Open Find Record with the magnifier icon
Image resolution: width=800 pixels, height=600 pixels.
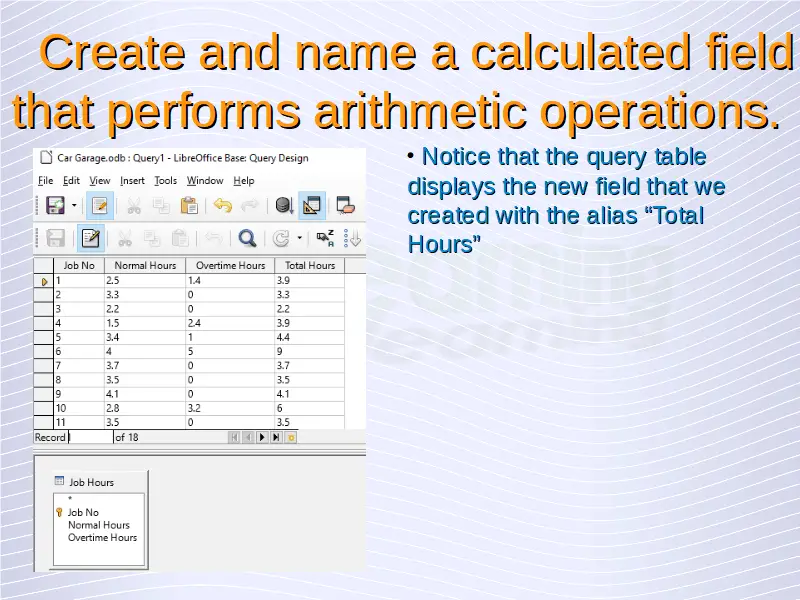click(247, 238)
